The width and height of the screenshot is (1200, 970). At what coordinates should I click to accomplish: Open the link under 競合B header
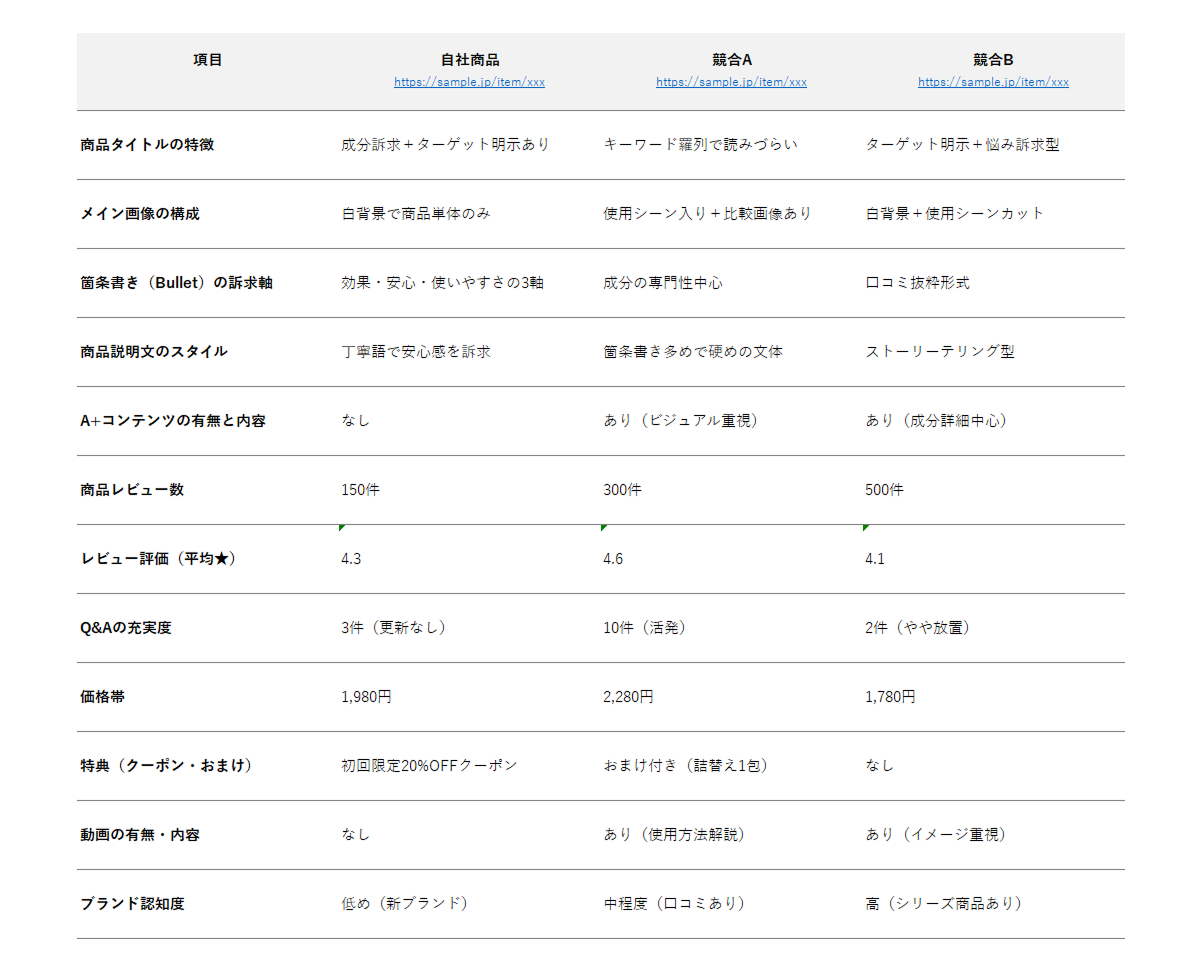point(993,82)
